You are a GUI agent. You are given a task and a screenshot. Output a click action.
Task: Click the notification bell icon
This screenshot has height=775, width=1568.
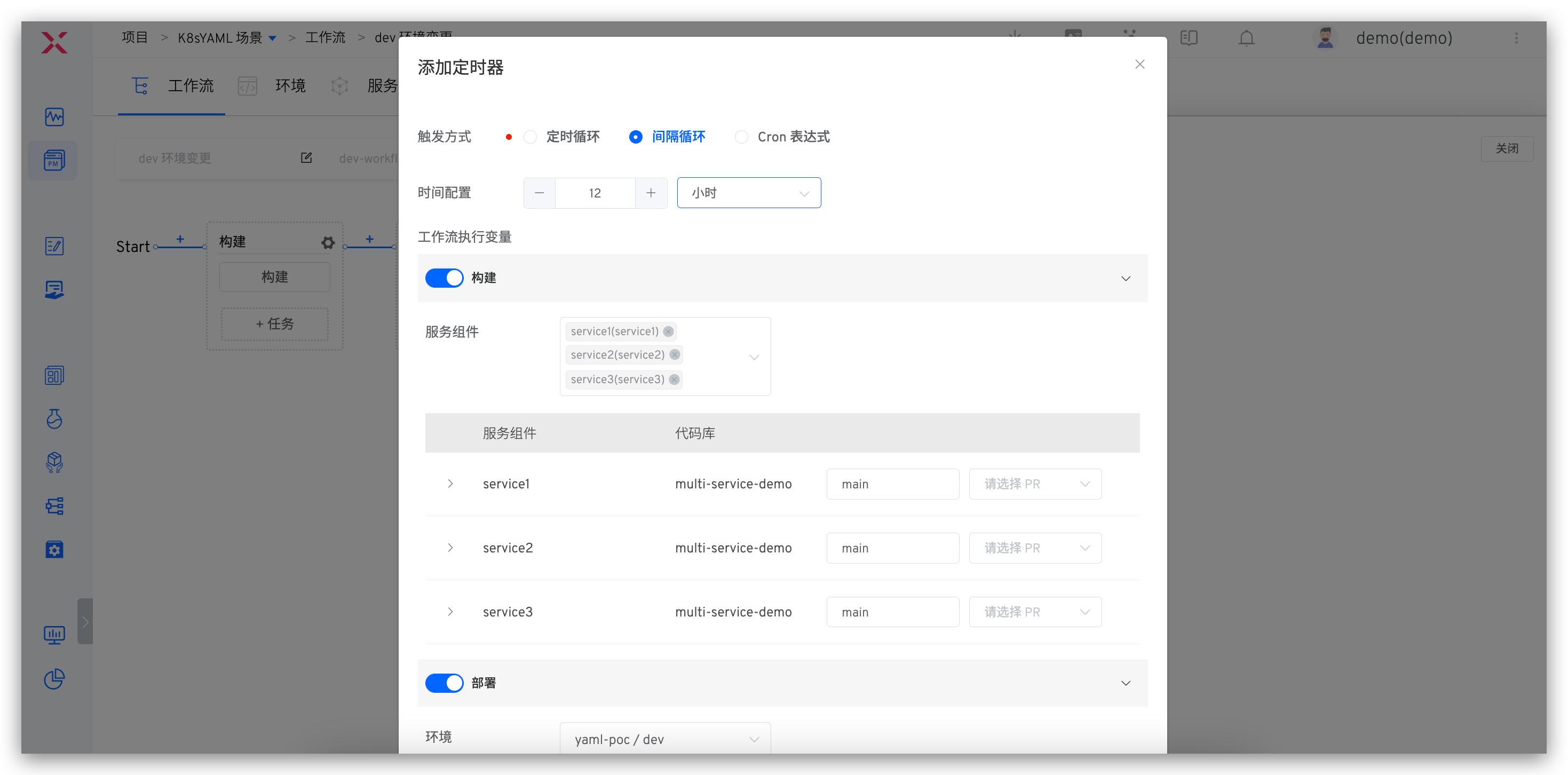pos(1246,38)
